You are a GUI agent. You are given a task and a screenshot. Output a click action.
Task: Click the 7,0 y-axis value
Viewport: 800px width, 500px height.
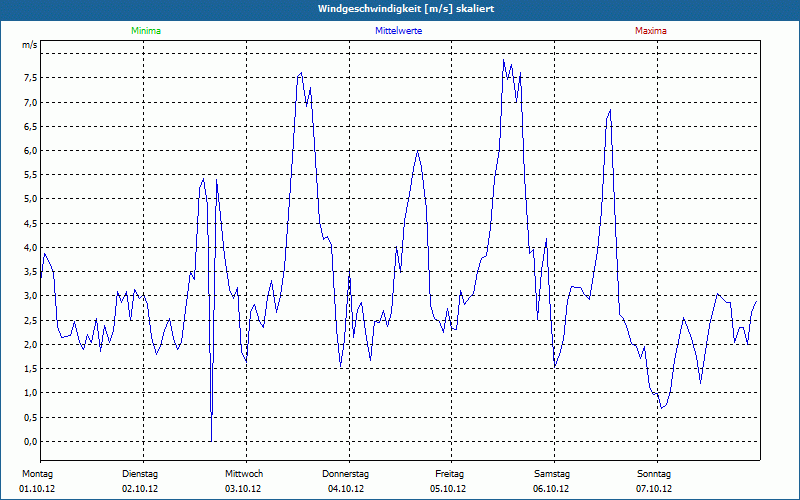30,103
